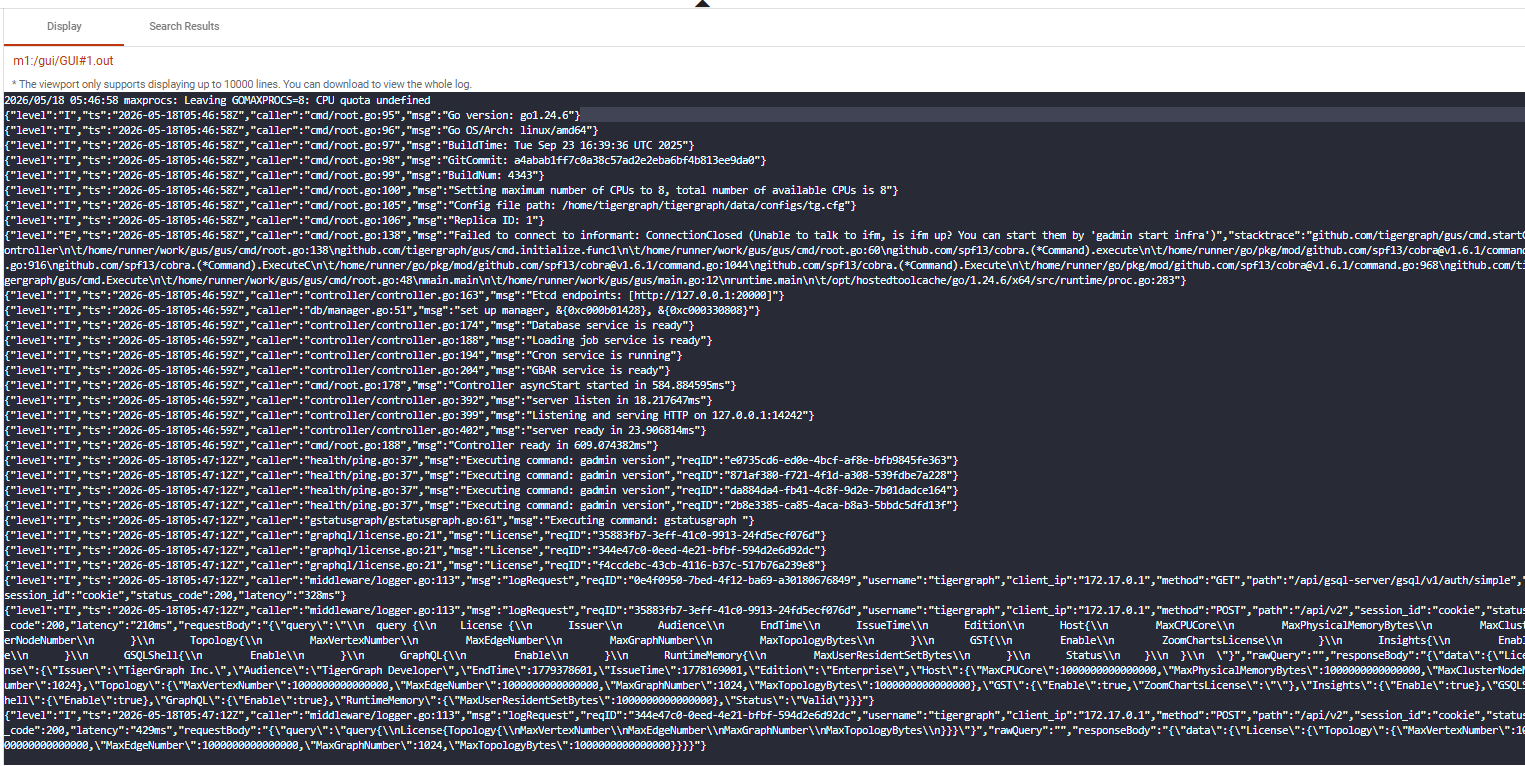This screenshot has height=766, width=1525.
Task: Select the db/manager.go set up manager line
Action: point(382,310)
